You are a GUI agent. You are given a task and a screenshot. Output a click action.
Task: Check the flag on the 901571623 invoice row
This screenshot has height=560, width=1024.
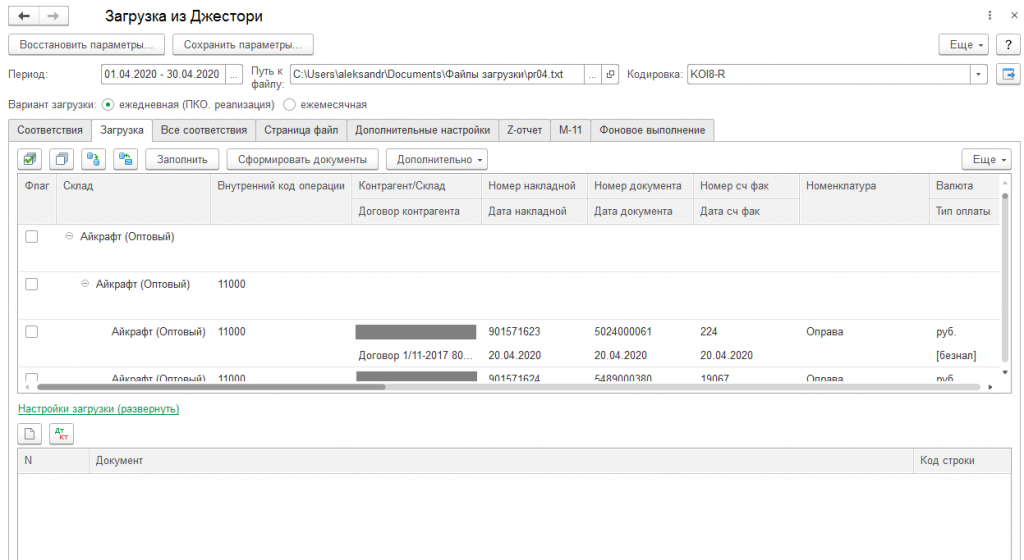coord(32,332)
